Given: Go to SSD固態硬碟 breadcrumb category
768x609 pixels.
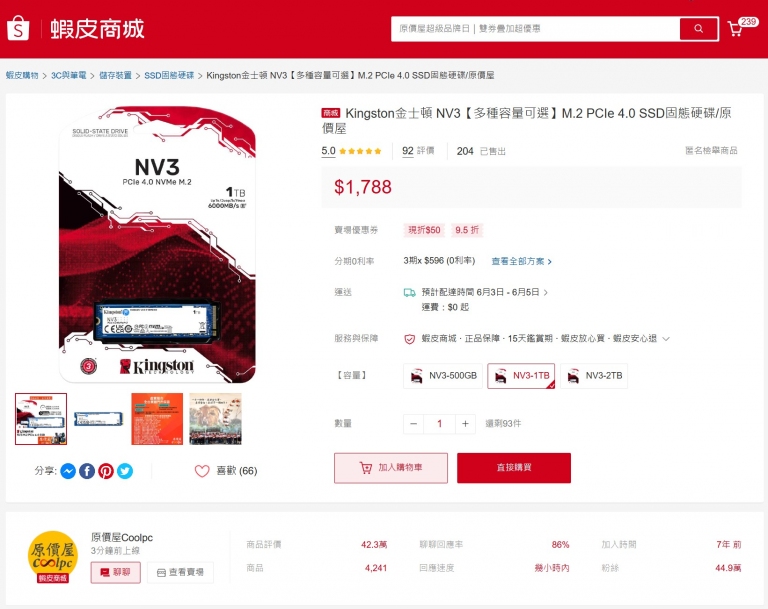Looking at the screenshot, I should [169, 75].
